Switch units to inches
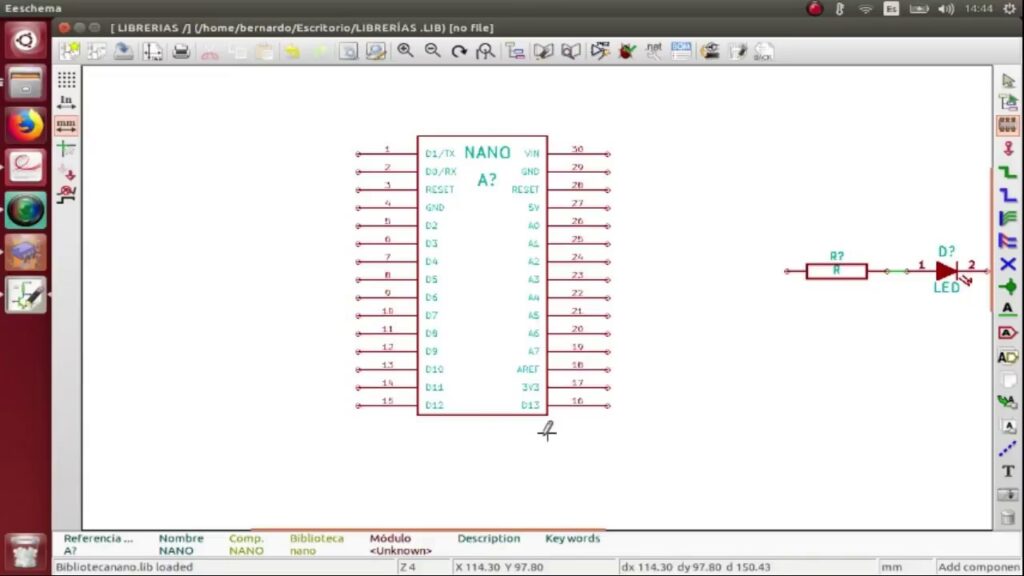This screenshot has width=1024, height=576. click(x=66, y=103)
